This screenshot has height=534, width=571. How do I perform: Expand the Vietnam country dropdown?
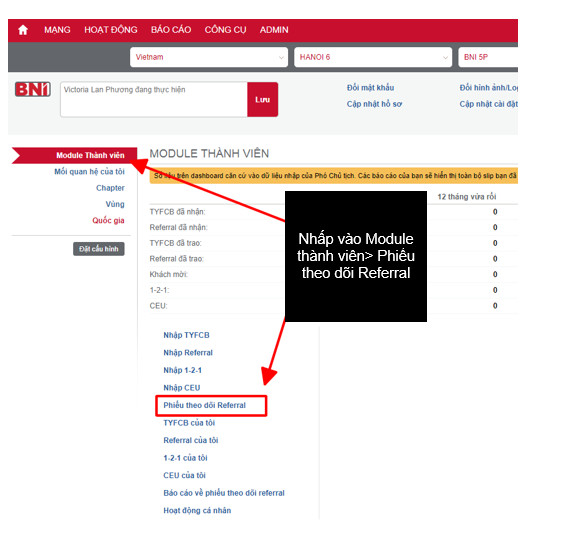click(x=209, y=57)
